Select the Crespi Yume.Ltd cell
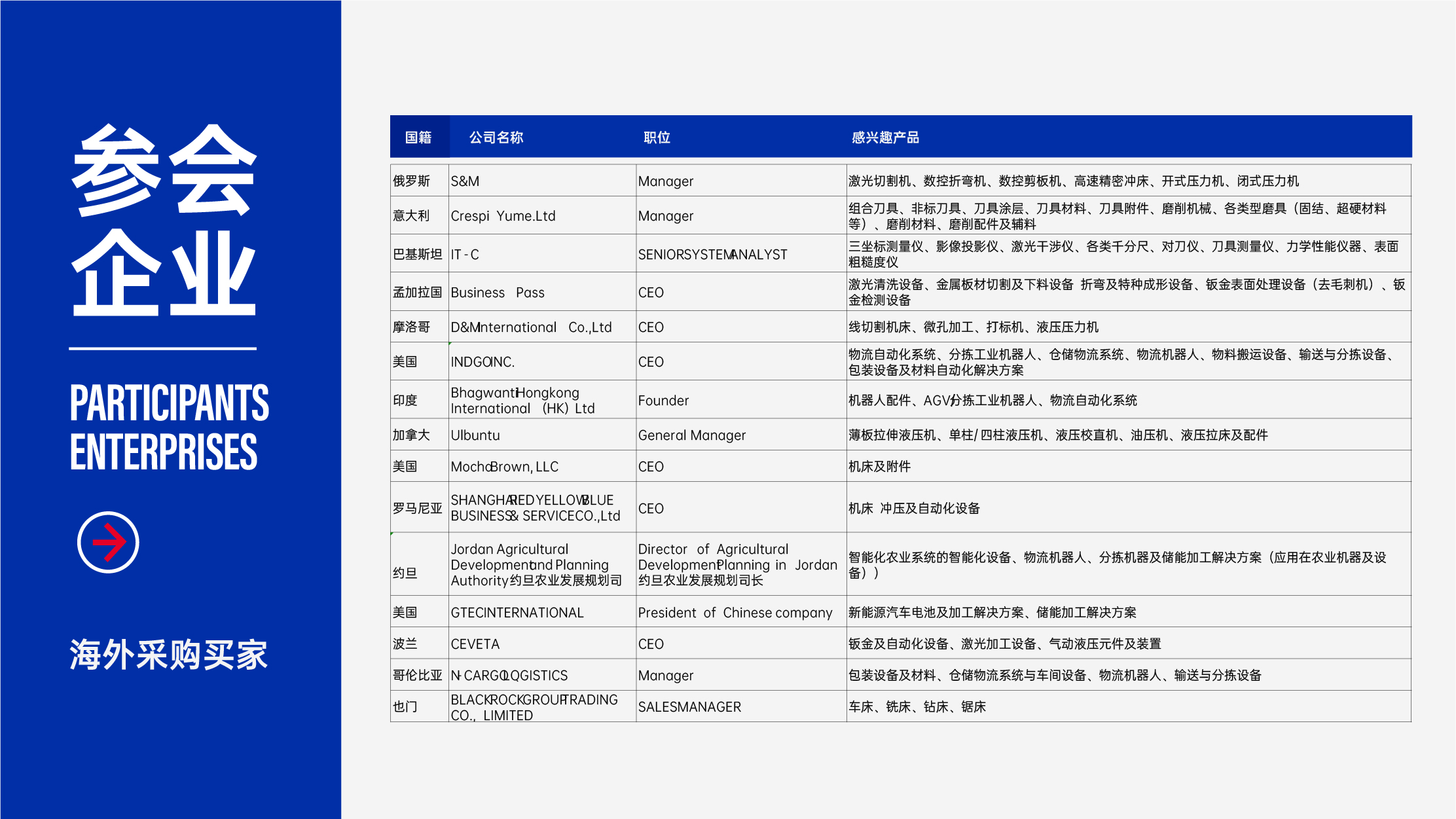1456x819 pixels. pyautogui.click(x=543, y=215)
